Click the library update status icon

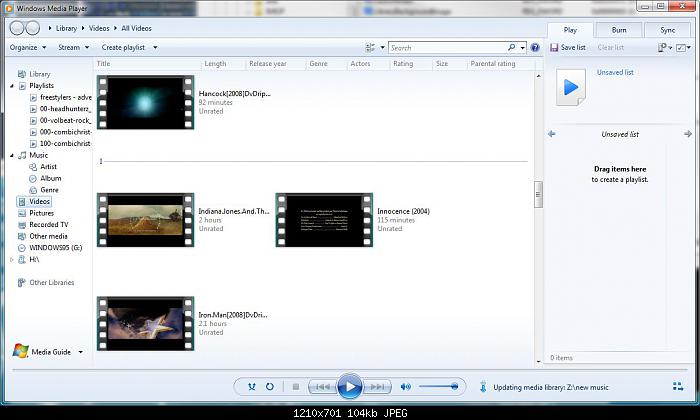click(483, 387)
